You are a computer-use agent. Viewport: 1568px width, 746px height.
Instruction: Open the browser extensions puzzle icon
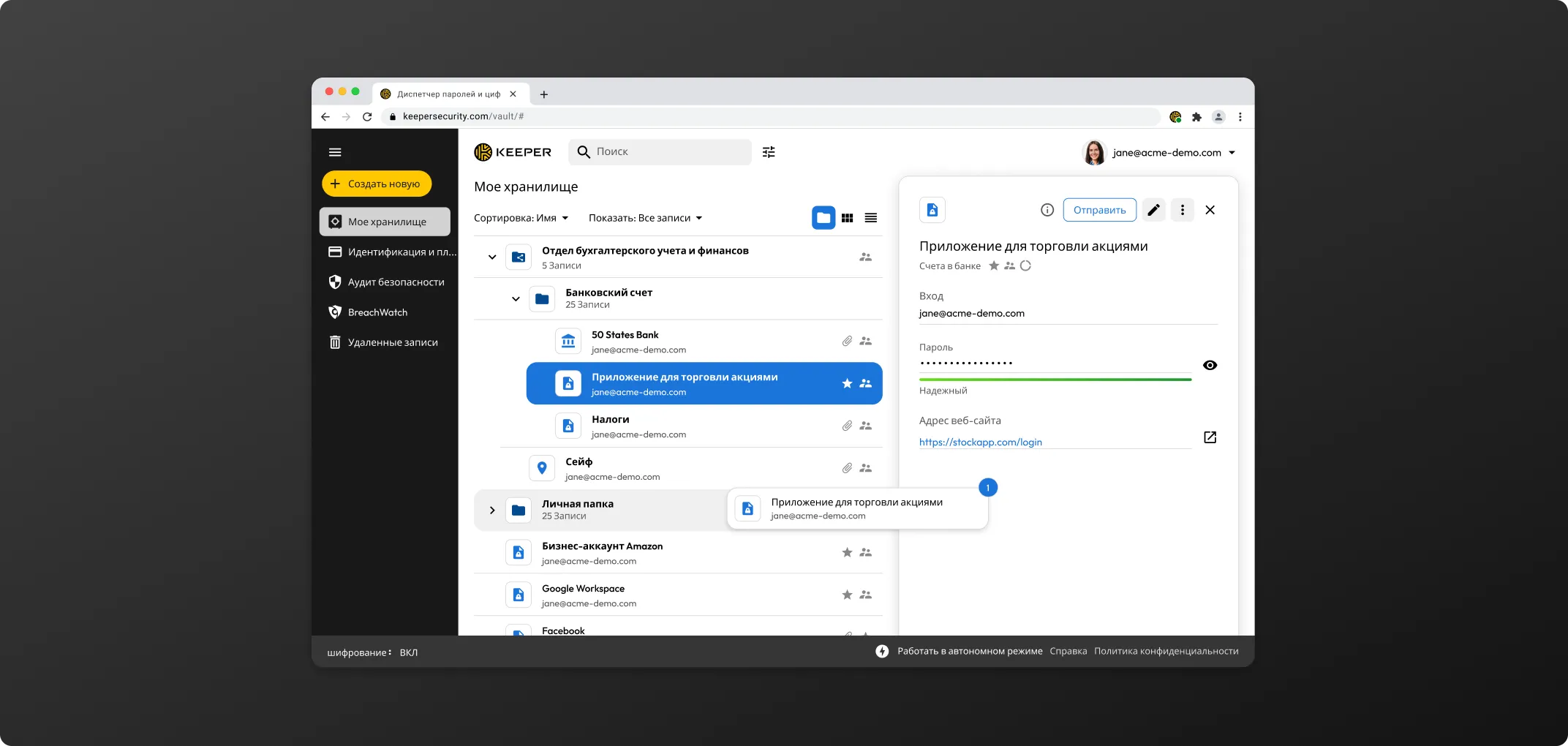coord(1196,116)
